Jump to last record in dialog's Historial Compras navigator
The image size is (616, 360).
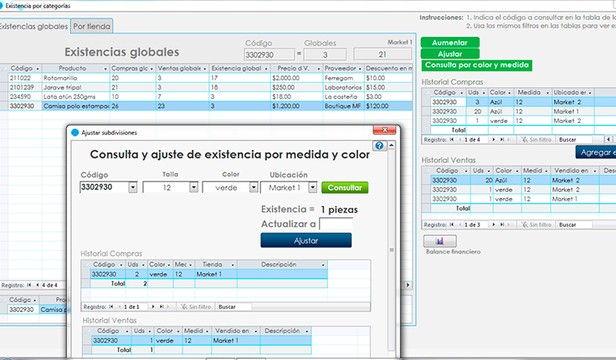click(161, 307)
